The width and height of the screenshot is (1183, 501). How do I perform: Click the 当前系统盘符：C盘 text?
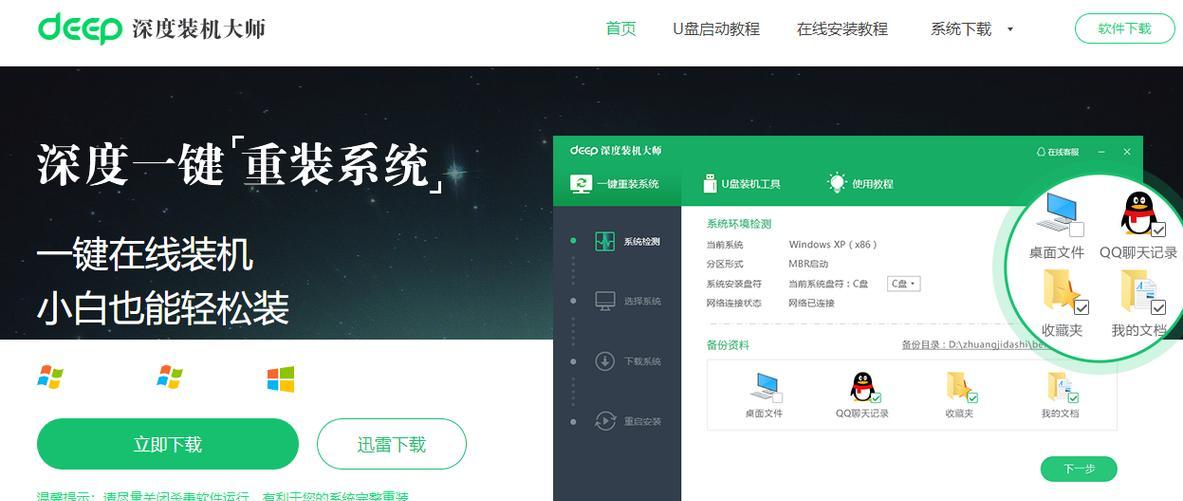click(828, 284)
